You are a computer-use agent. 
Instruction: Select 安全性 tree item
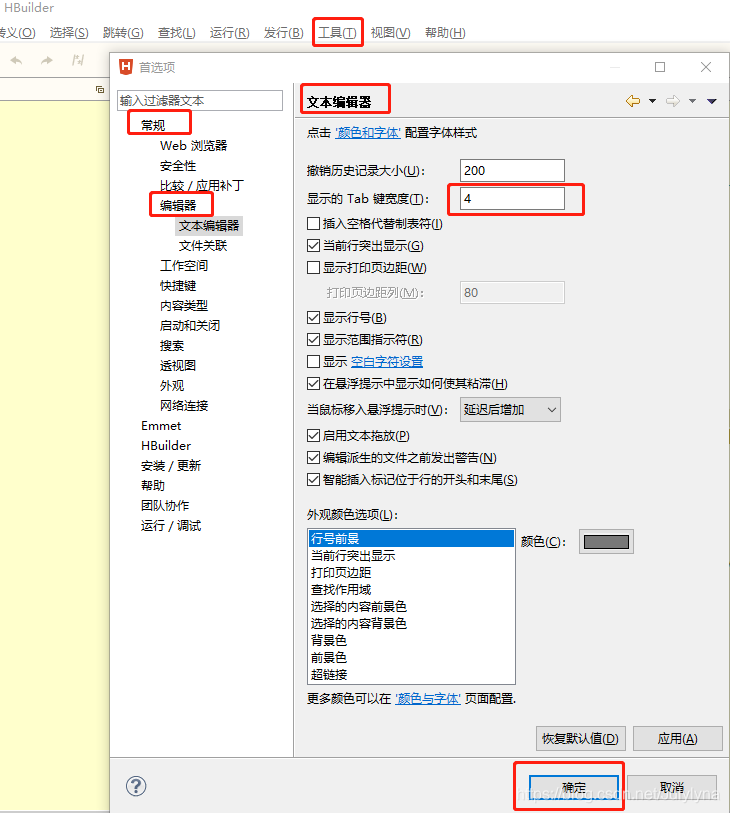click(178, 166)
